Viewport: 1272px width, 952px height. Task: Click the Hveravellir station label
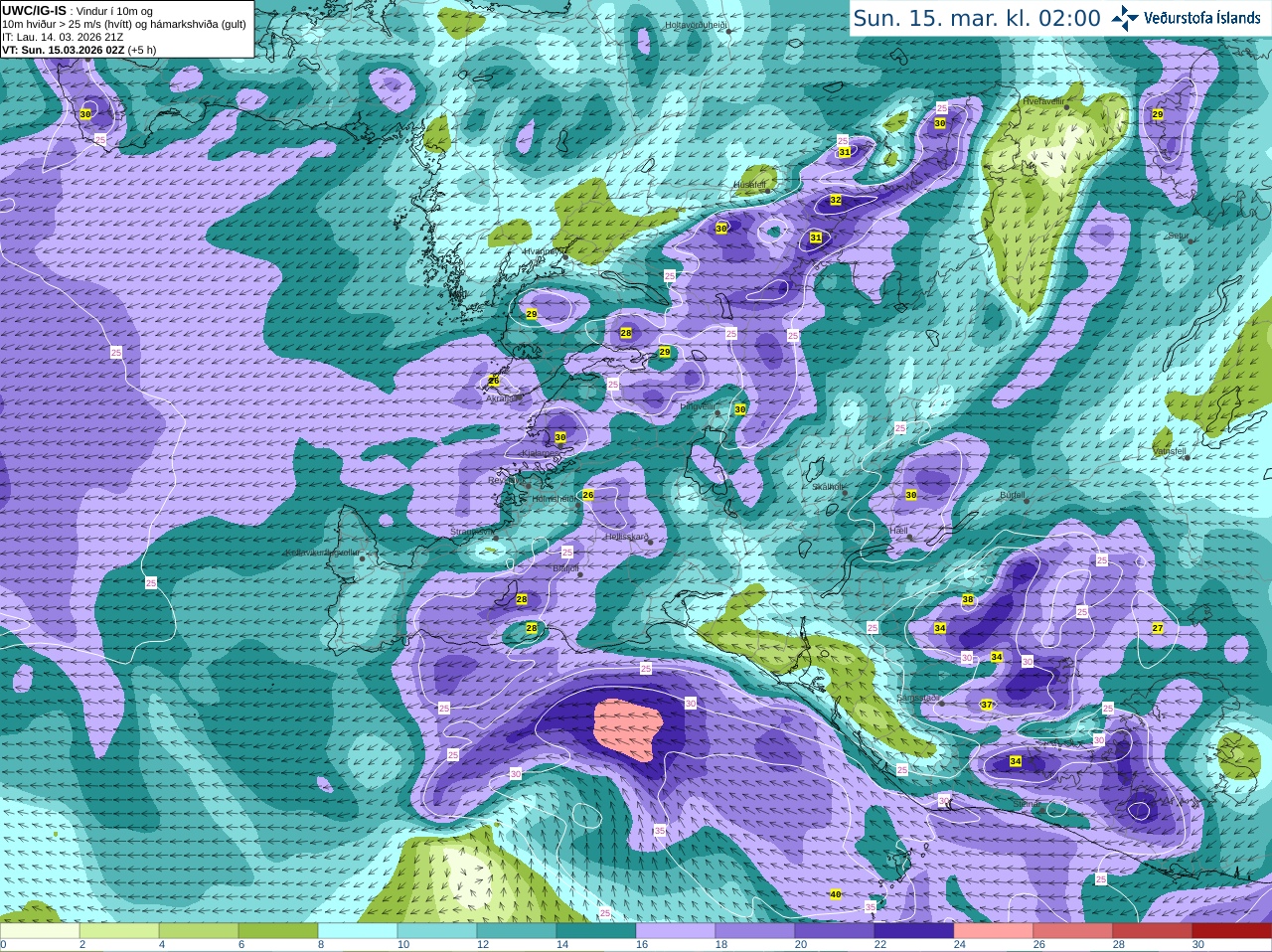point(1043,100)
